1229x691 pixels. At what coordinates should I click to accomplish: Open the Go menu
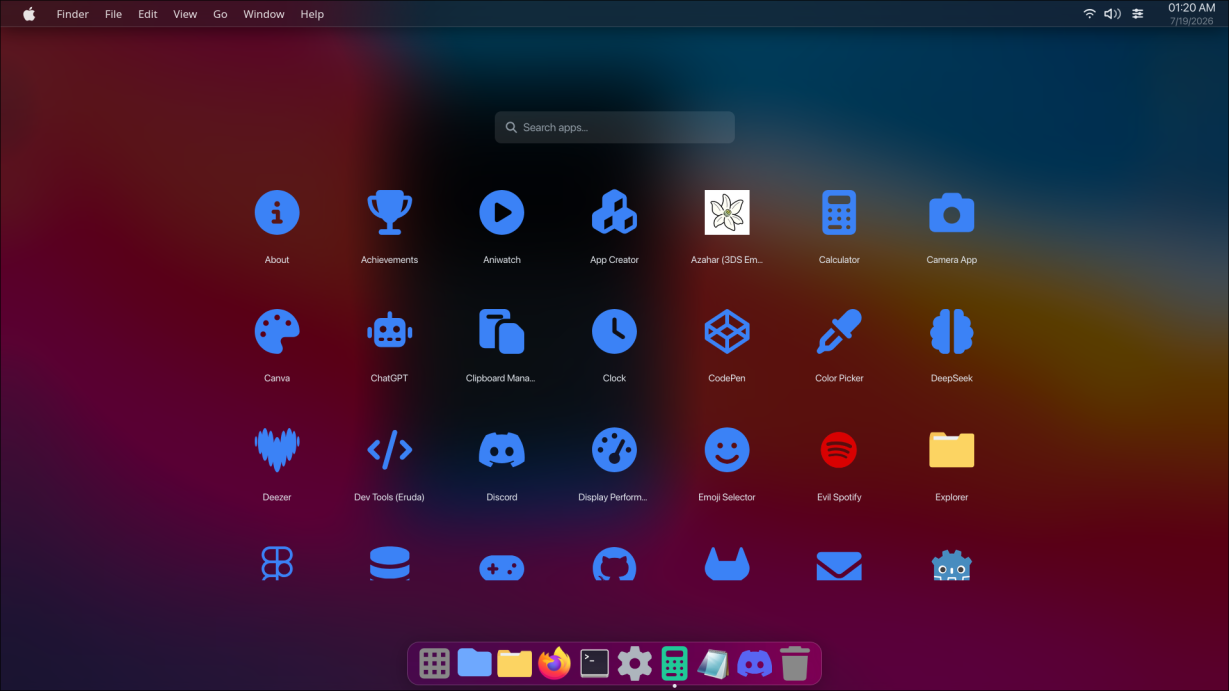(x=220, y=14)
